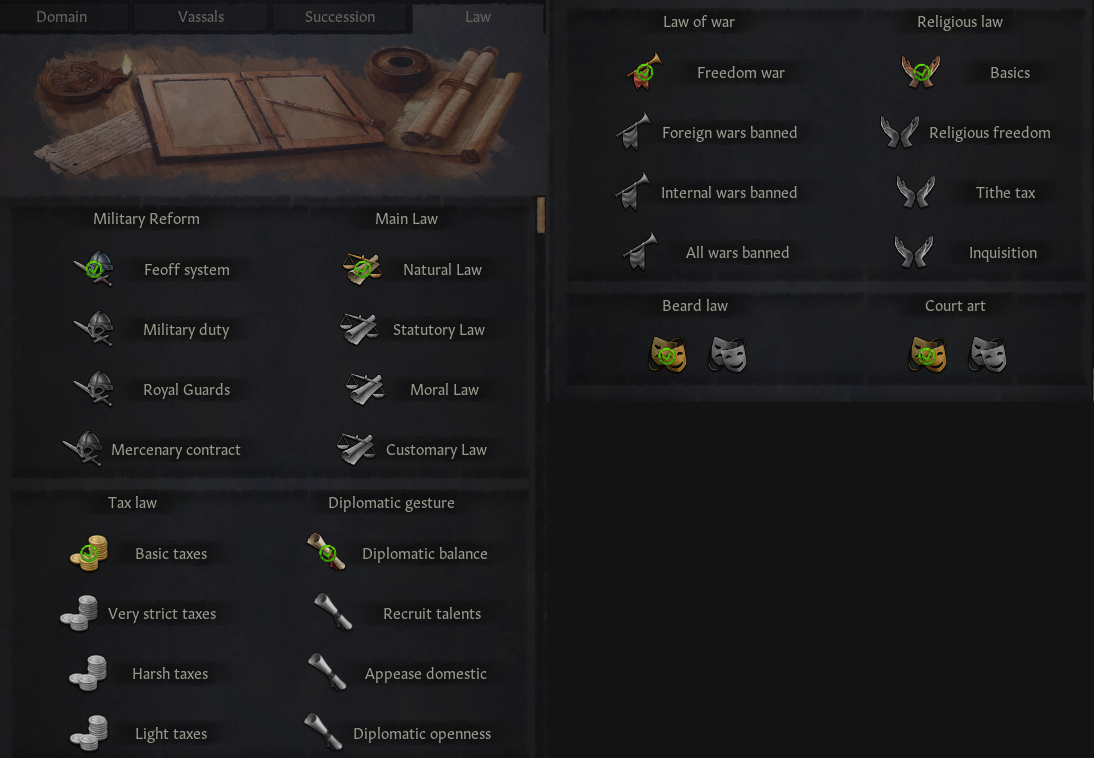The height and width of the screenshot is (758, 1094).
Task: Click the law panel vertical scrollbar handle
Action: [x=541, y=215]
